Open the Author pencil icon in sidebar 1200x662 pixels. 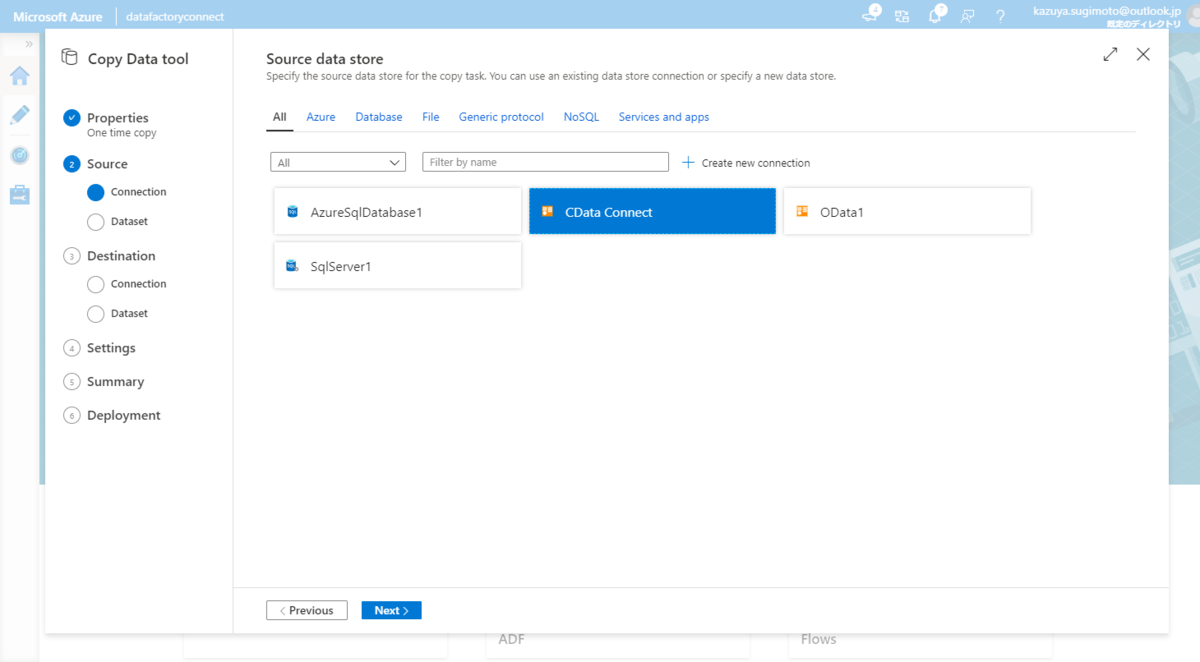coord(19,115)
